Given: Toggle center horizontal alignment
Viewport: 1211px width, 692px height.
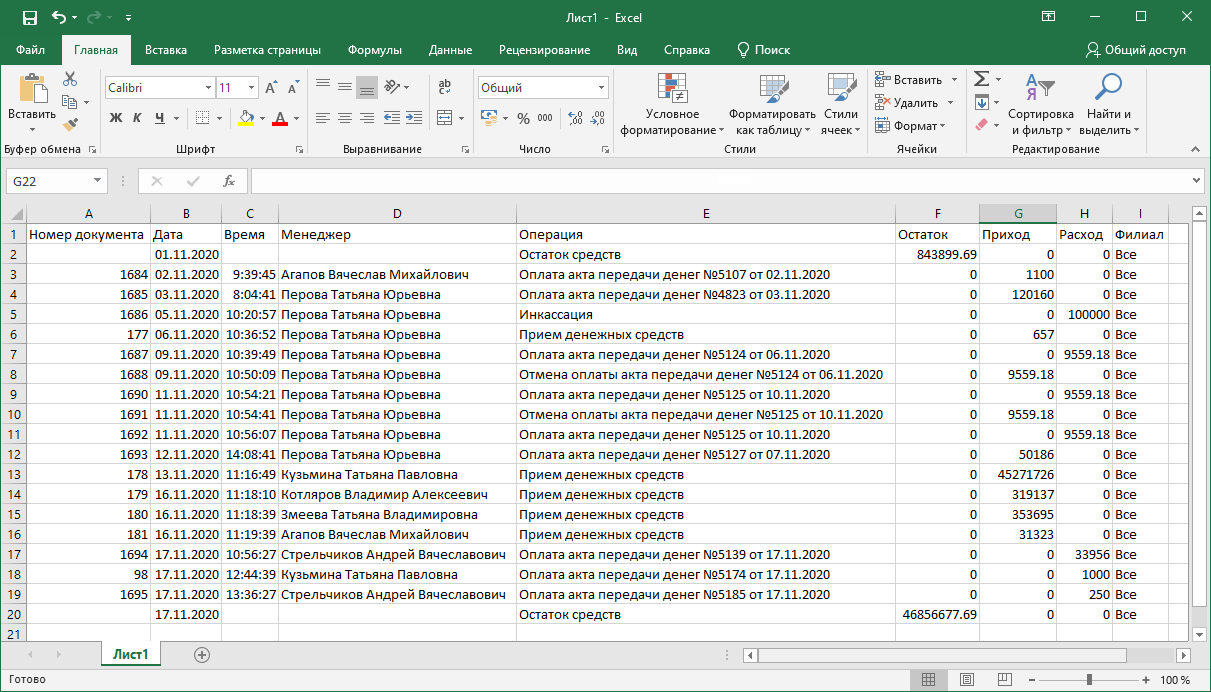Looking at the screenshot, I should (x=345, y=118).
